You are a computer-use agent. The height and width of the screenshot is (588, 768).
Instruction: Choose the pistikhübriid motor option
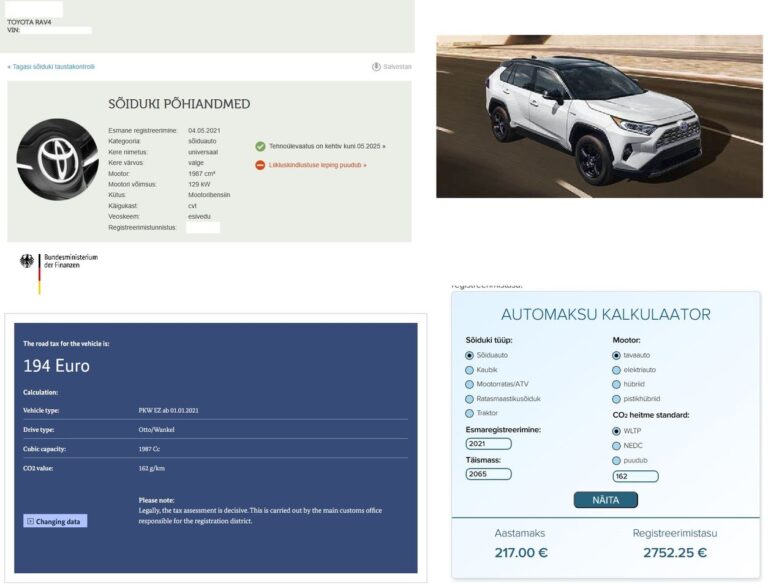tap(616, 398)
